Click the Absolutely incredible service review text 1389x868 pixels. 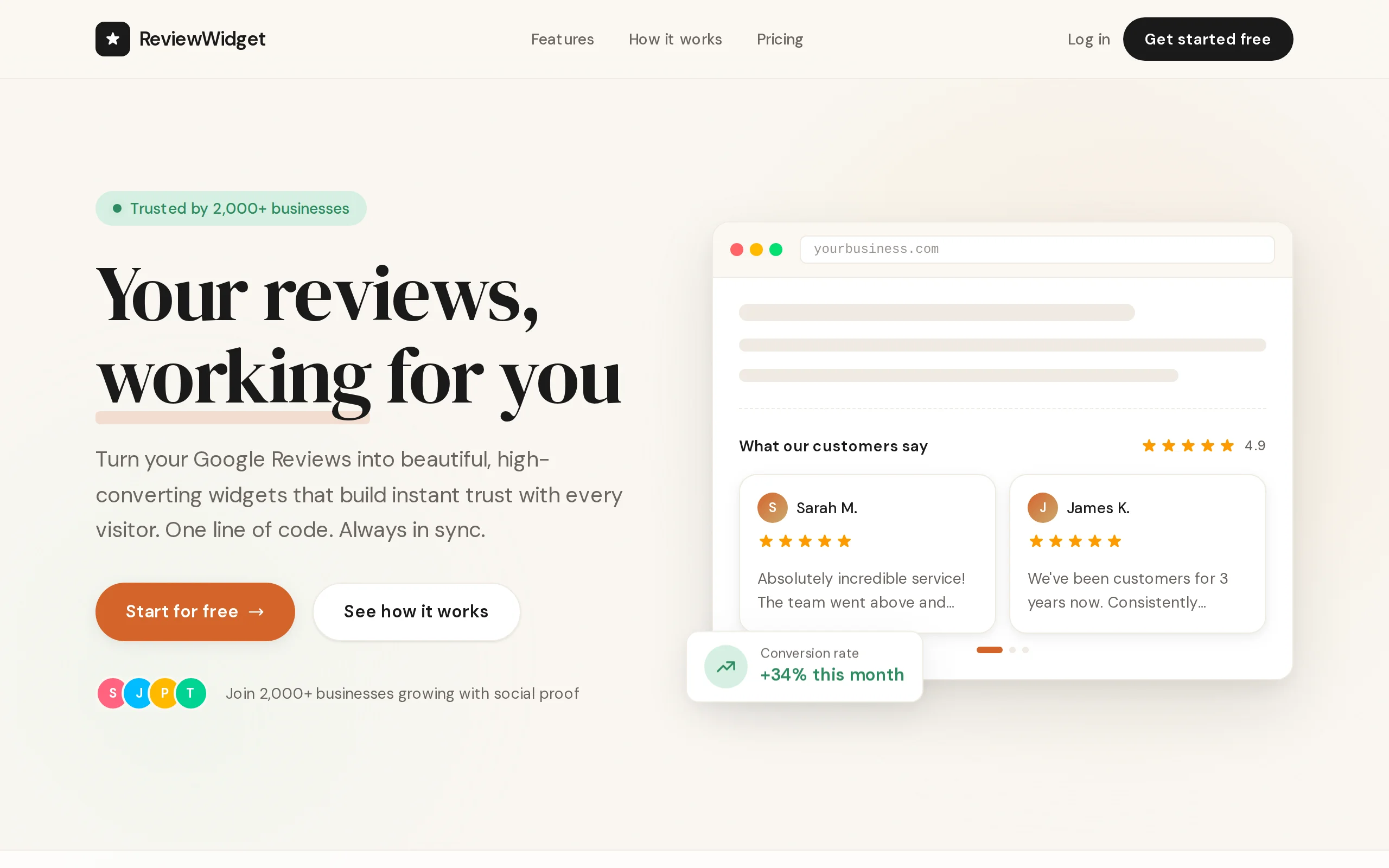(x=861, y=590)
